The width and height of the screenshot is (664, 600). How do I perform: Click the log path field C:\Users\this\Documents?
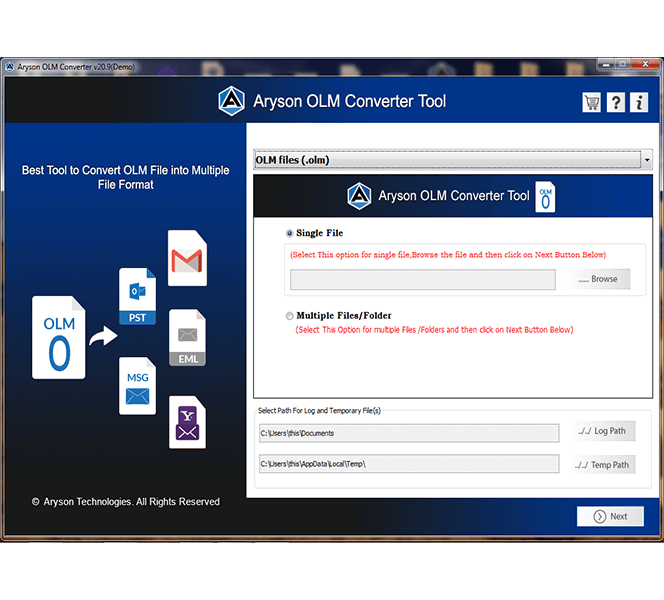409,433
